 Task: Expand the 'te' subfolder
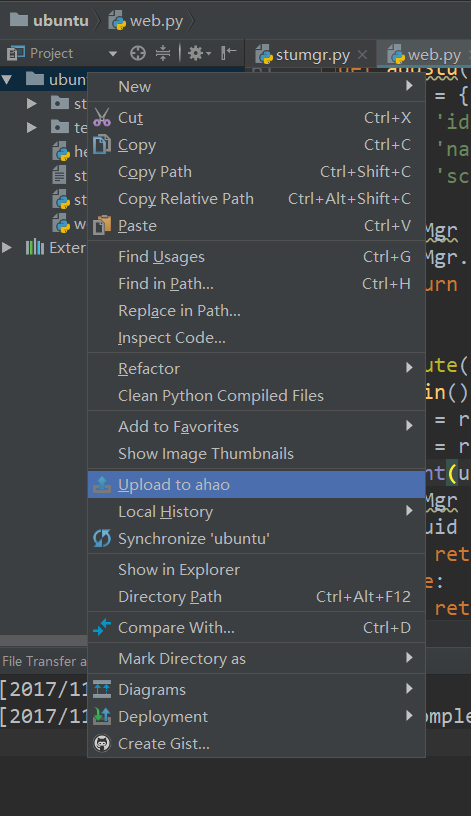tap(32, 128)
